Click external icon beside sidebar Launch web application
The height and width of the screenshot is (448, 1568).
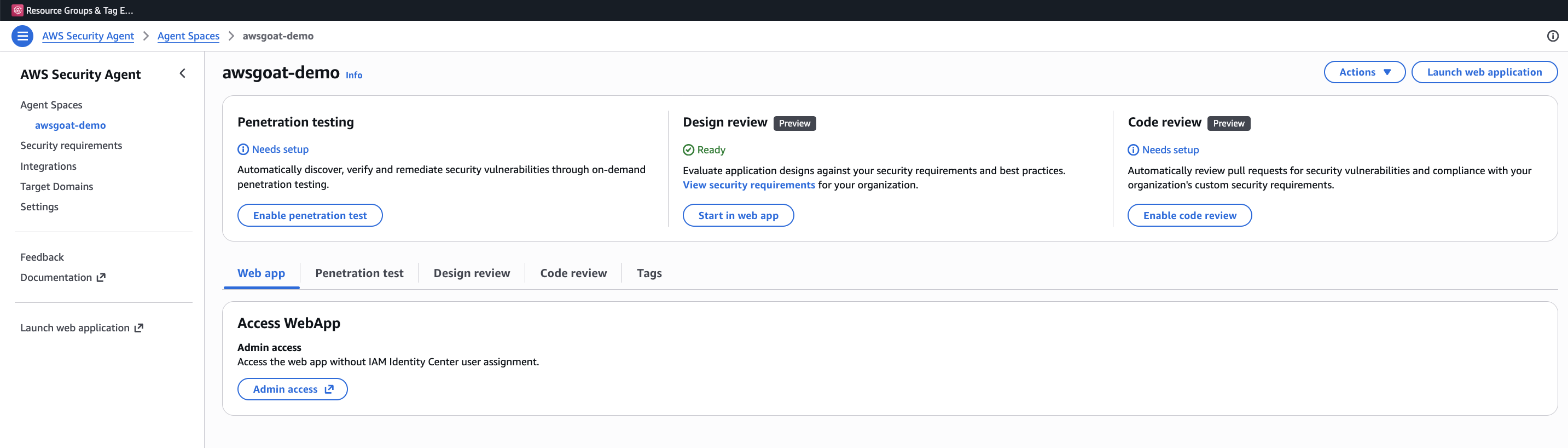coord(139,328)
